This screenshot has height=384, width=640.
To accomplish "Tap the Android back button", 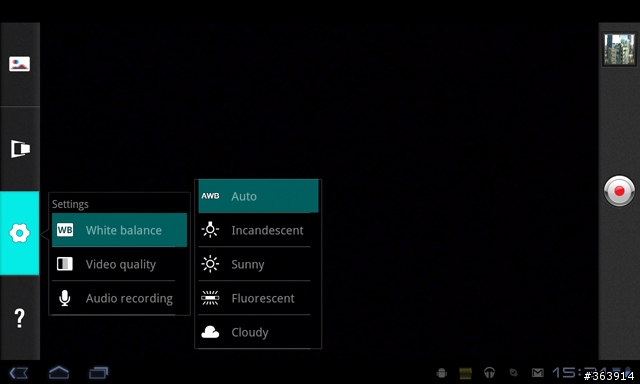I will pyautogui.click(x=19, y=373).
